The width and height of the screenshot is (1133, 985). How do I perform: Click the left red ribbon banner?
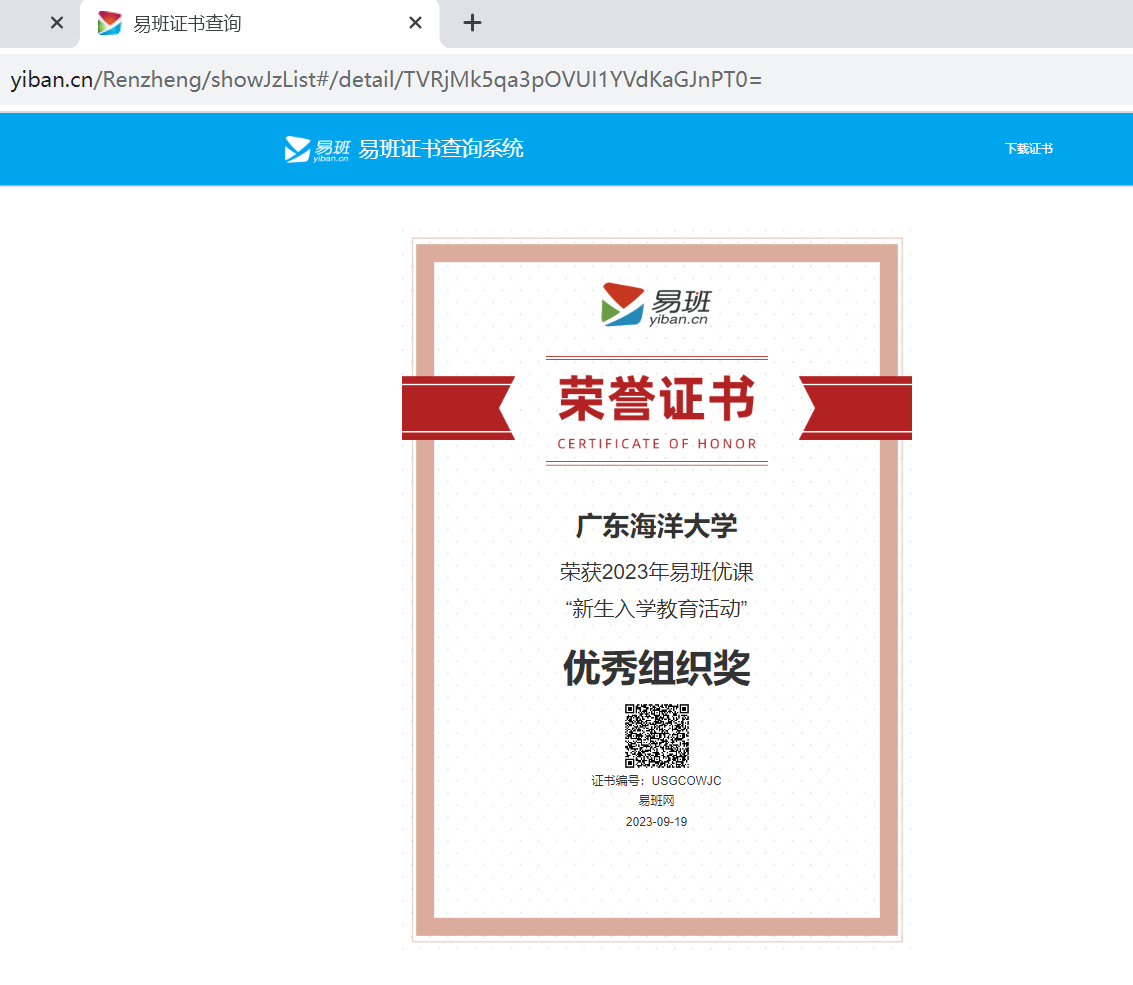click(456, 408)
